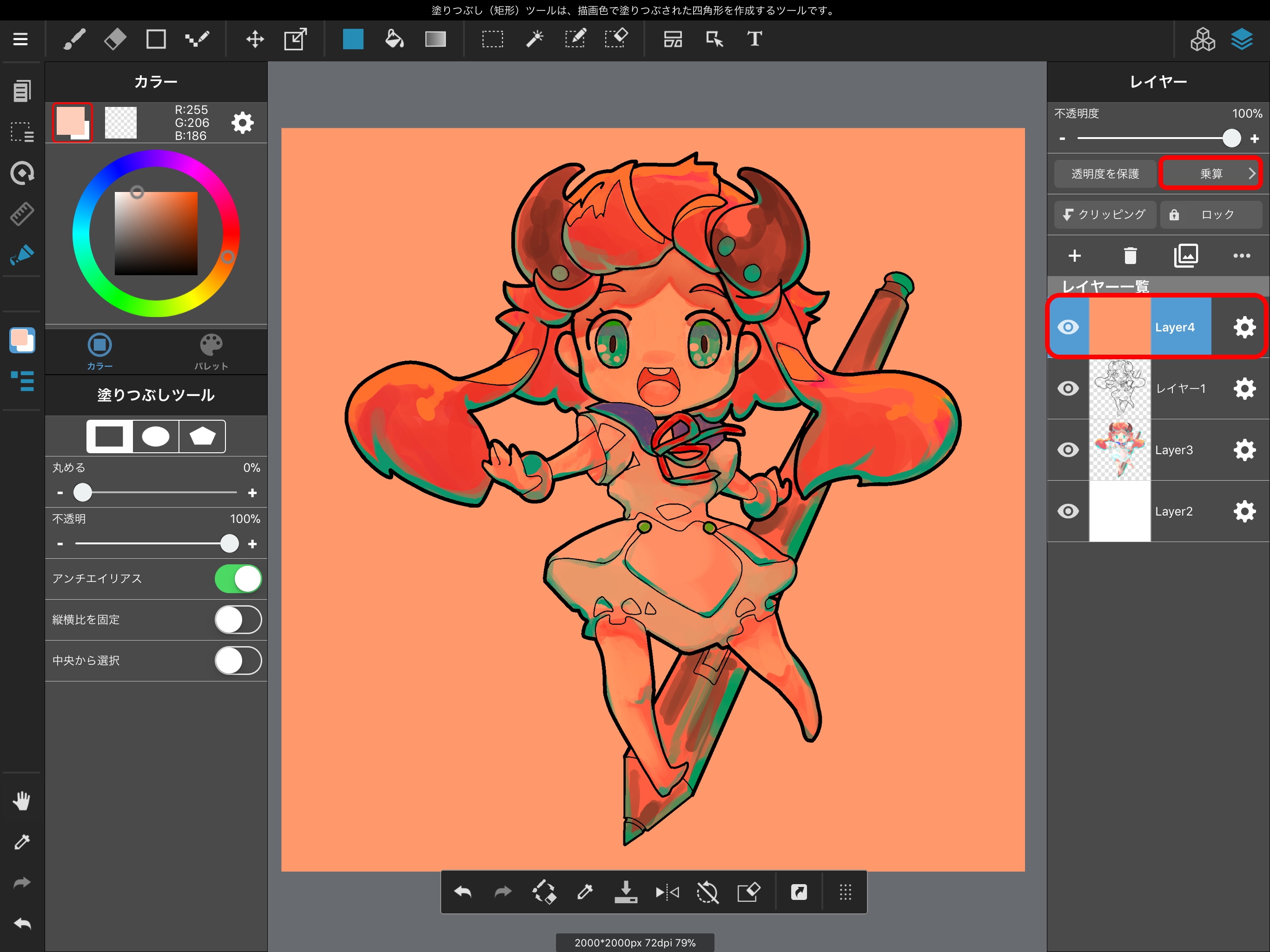Disable the アンチエイリアス switch
This screenshot has width=1270, height=952.
point(238,579)
